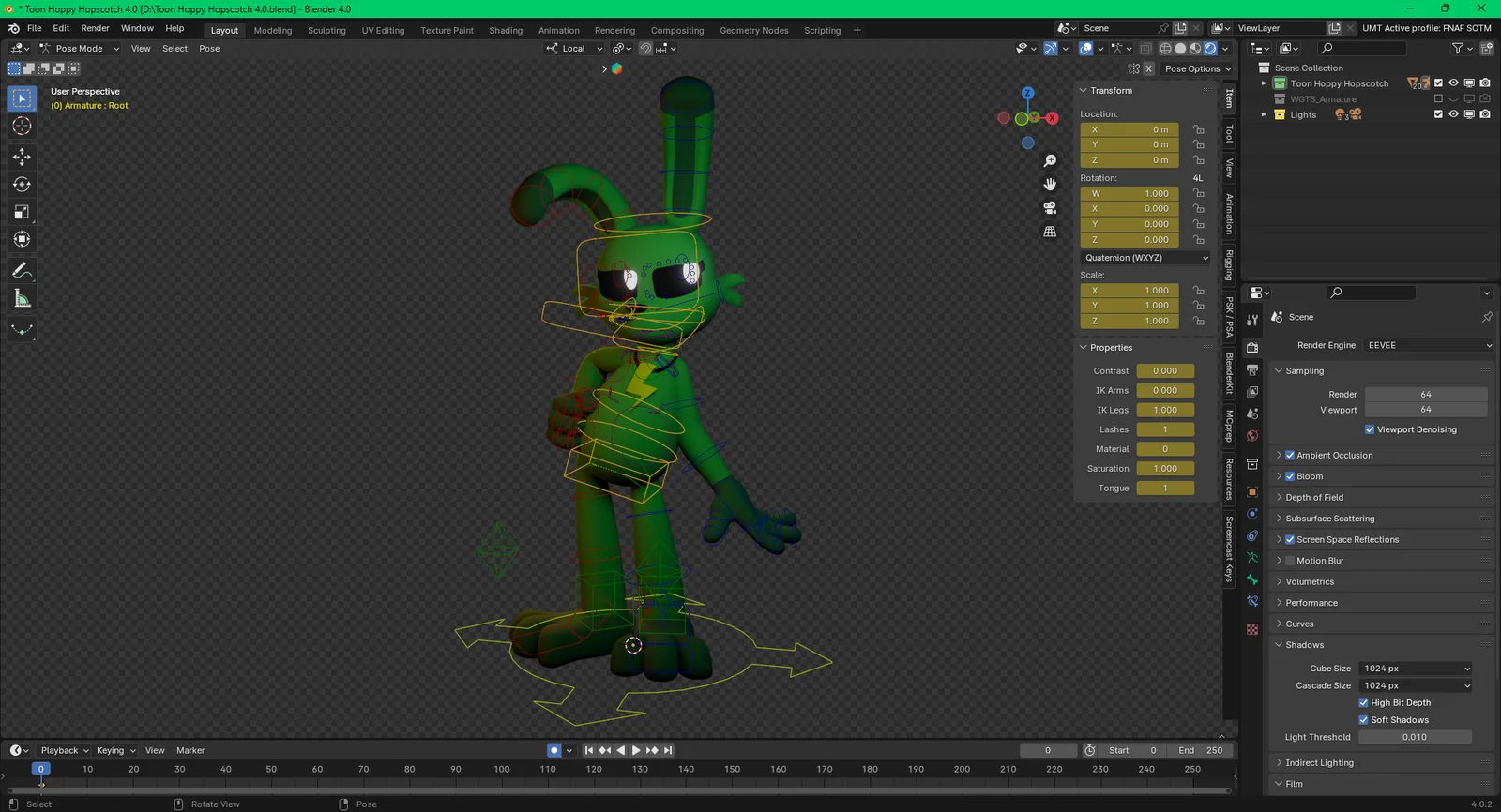Open the Pose menu in viewport header
This screenshot has width=1501, height=812.
pyautogui.click(x=209, y=49)
